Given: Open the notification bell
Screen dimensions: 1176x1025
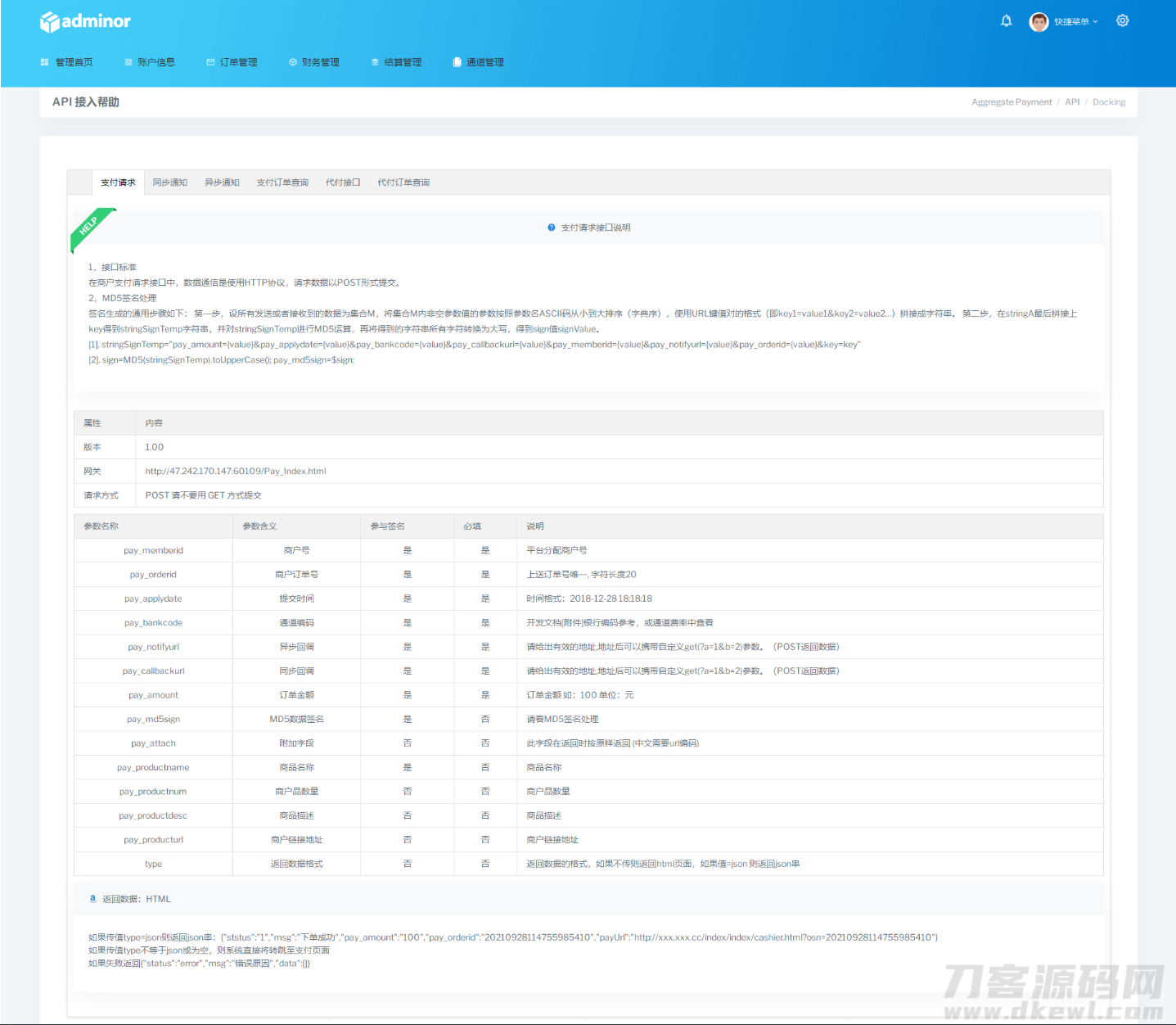Looking at the screenshot, I should coord(1006,21).
